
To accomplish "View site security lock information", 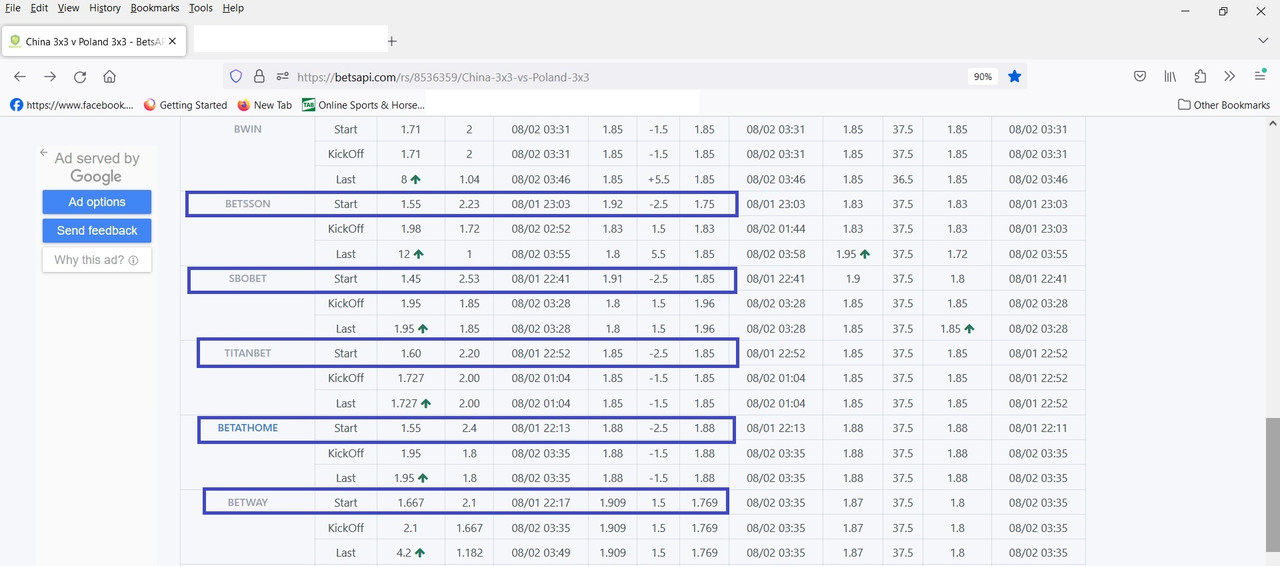I will coord(259,76).
